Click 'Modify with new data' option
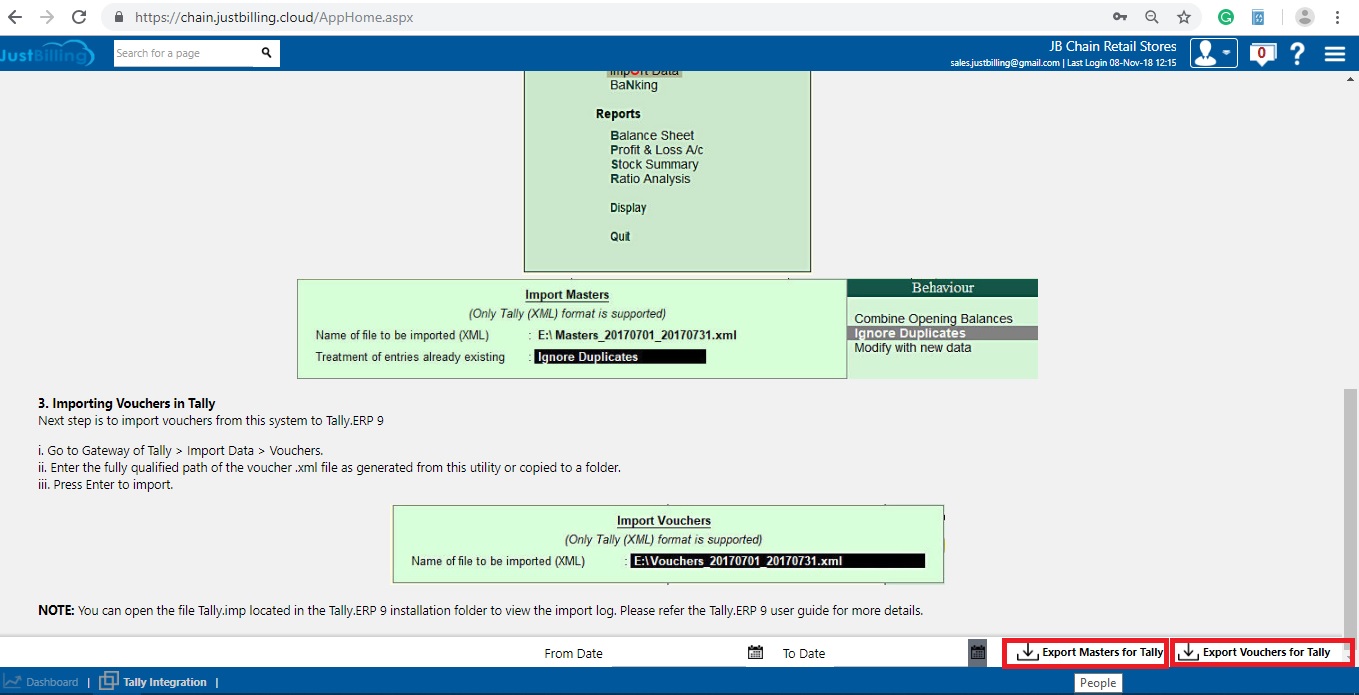The width and height of the screenshot is (1359, 695). click(x=912, y=348)
